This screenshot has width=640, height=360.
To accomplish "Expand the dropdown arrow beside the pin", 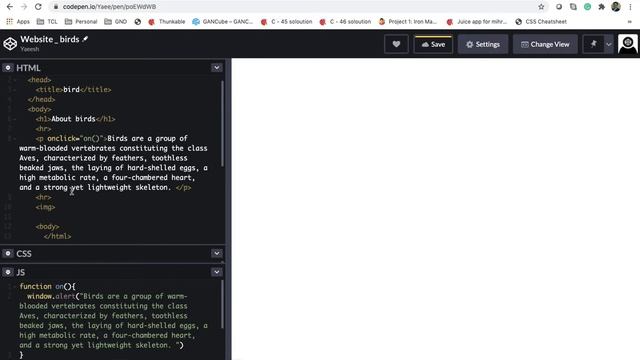I will [x=609, y=44].
